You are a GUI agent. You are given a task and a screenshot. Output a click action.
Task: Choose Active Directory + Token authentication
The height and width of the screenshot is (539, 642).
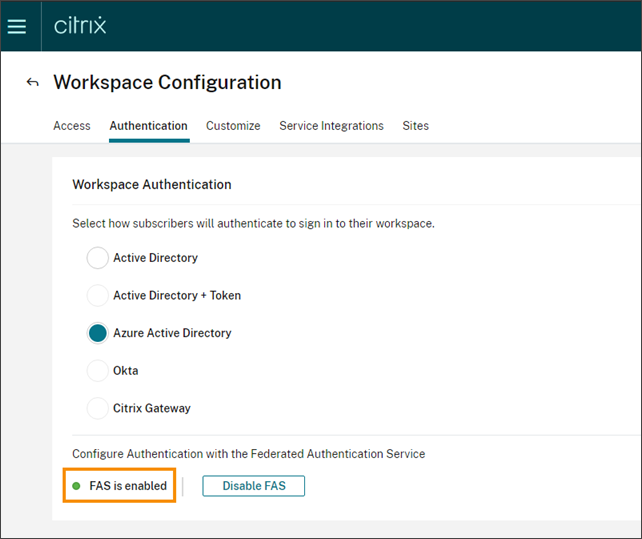[x=97, y=296]
